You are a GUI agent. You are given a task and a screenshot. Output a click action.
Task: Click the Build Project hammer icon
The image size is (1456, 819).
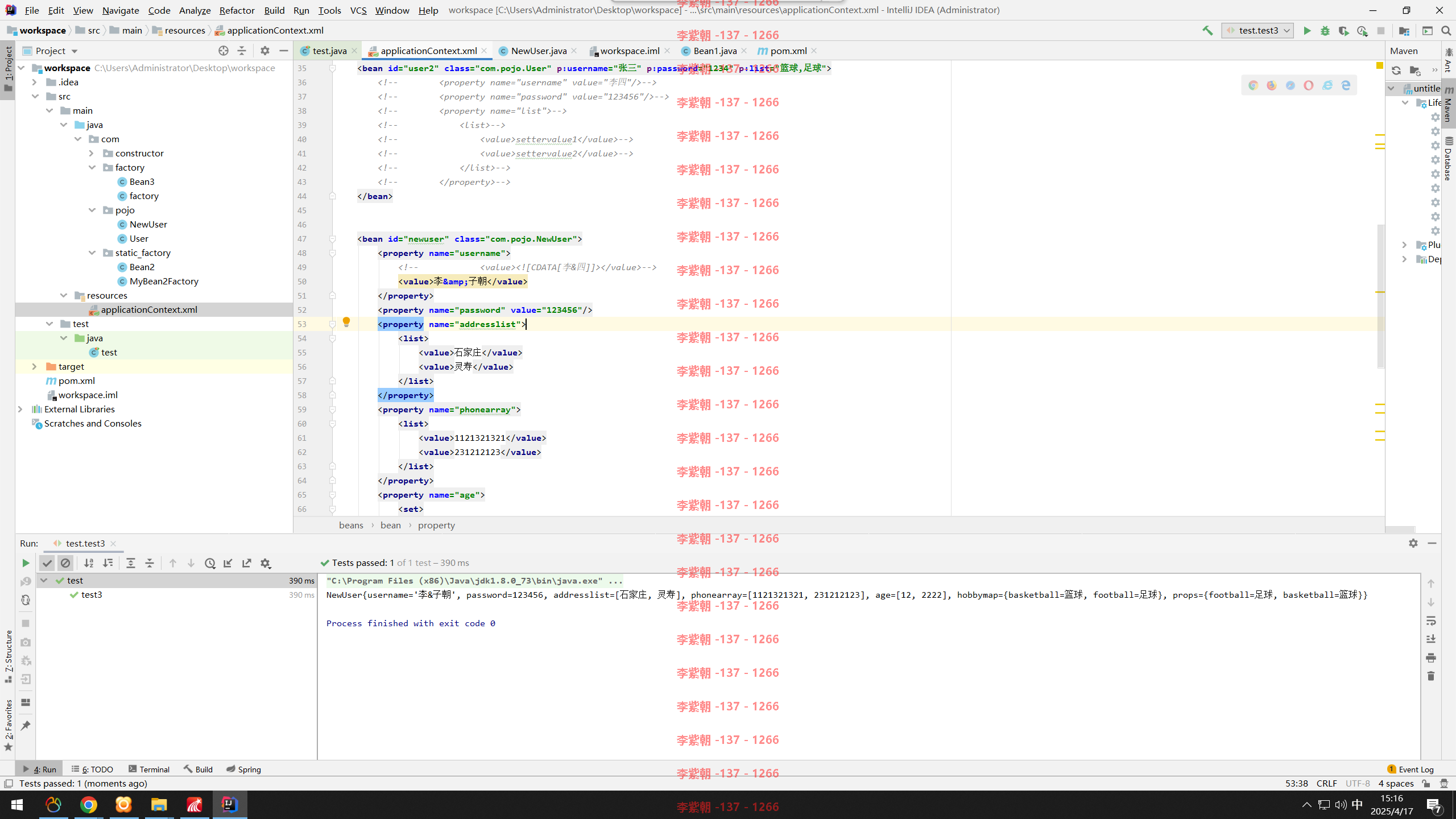pos(1207,31)
